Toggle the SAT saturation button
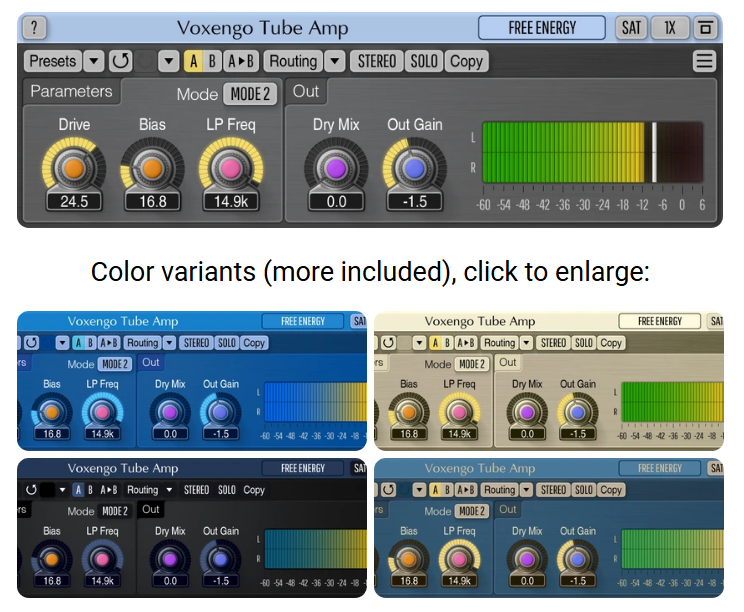 [x=631, y=28]
